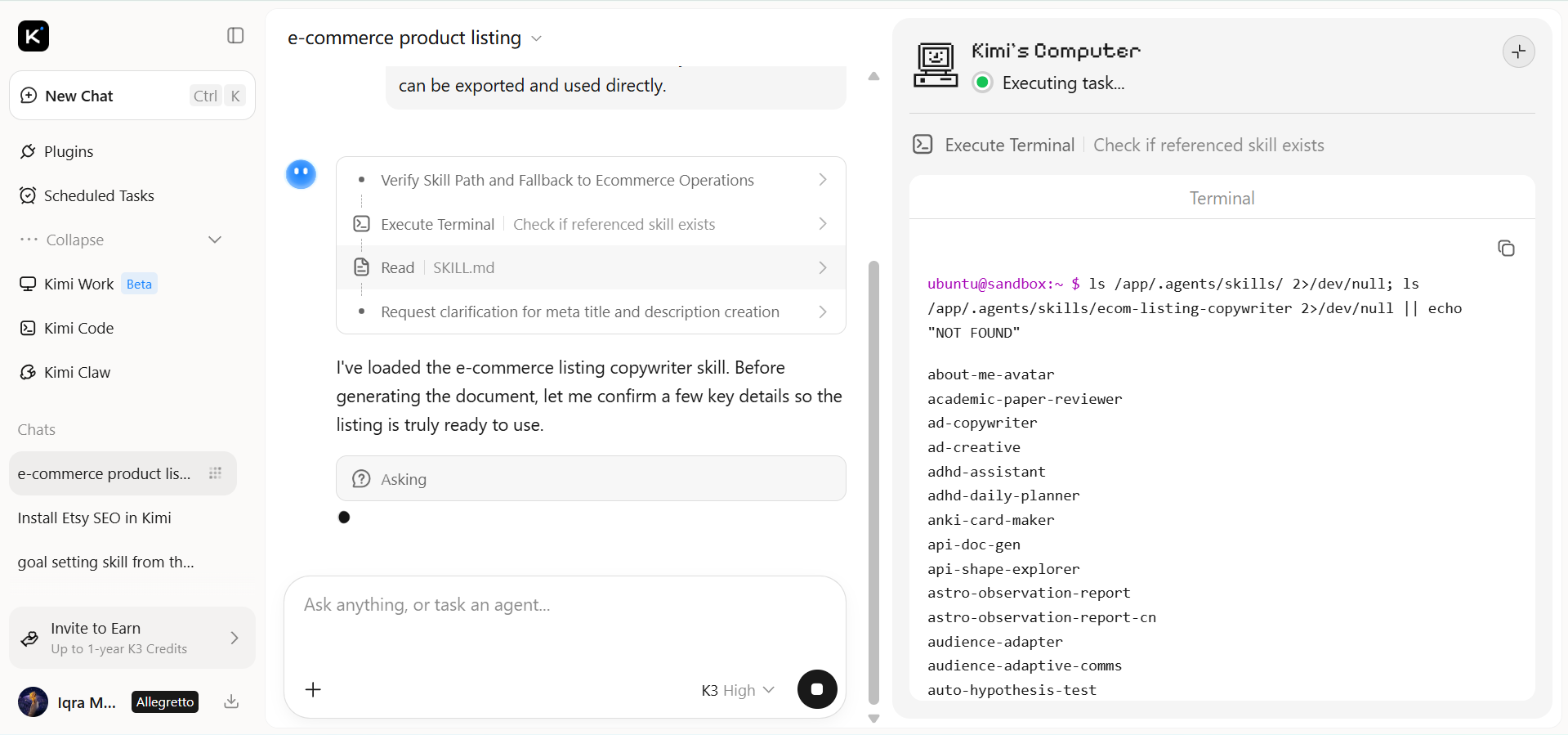
Task: Select the e-commerce product listing chat
Action: [x=123, y=473]
